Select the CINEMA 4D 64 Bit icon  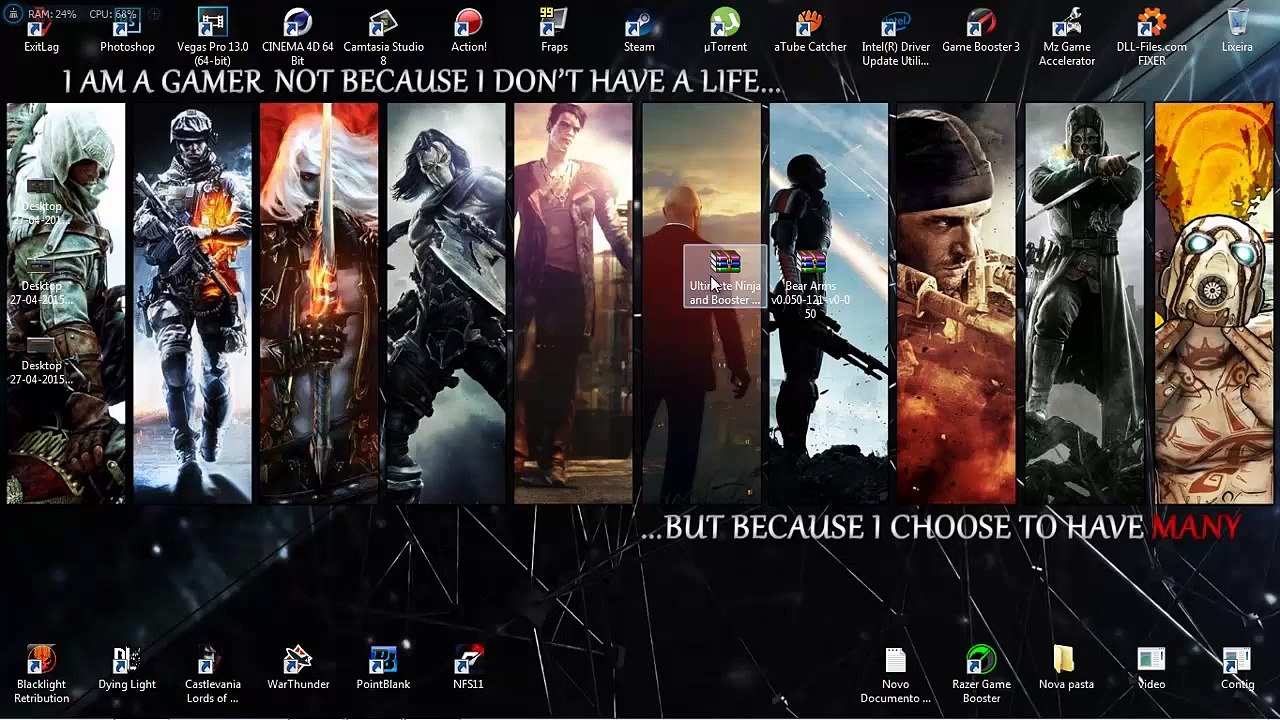pyautogui.click(x=298, y=37)
